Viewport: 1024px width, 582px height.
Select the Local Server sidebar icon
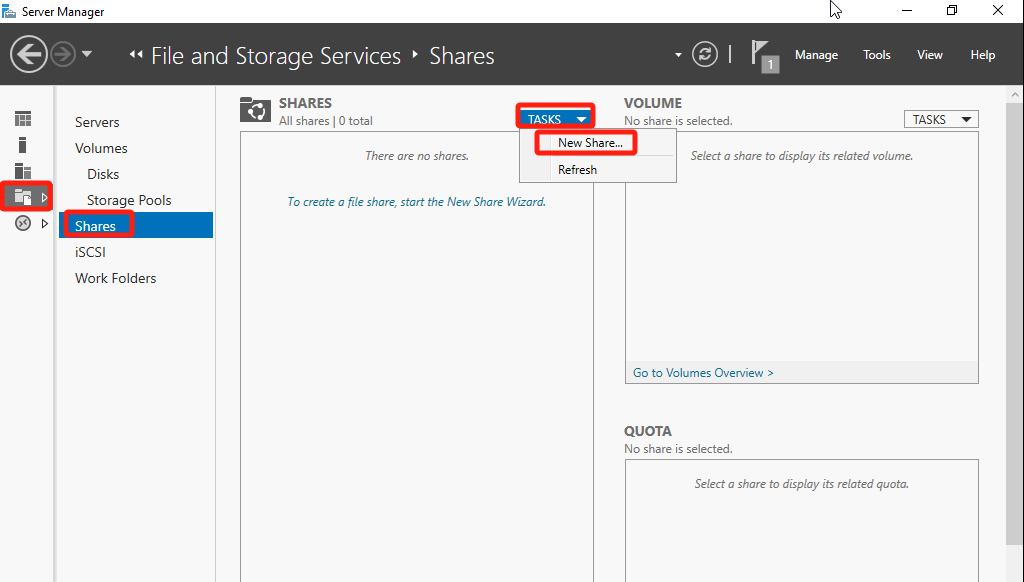click(23, 145)
